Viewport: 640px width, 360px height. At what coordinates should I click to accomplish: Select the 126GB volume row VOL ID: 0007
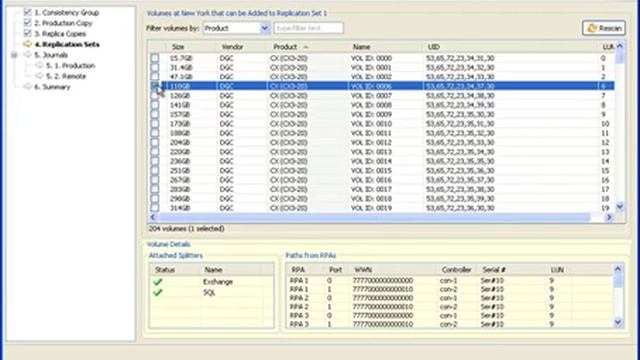point(382,96)
